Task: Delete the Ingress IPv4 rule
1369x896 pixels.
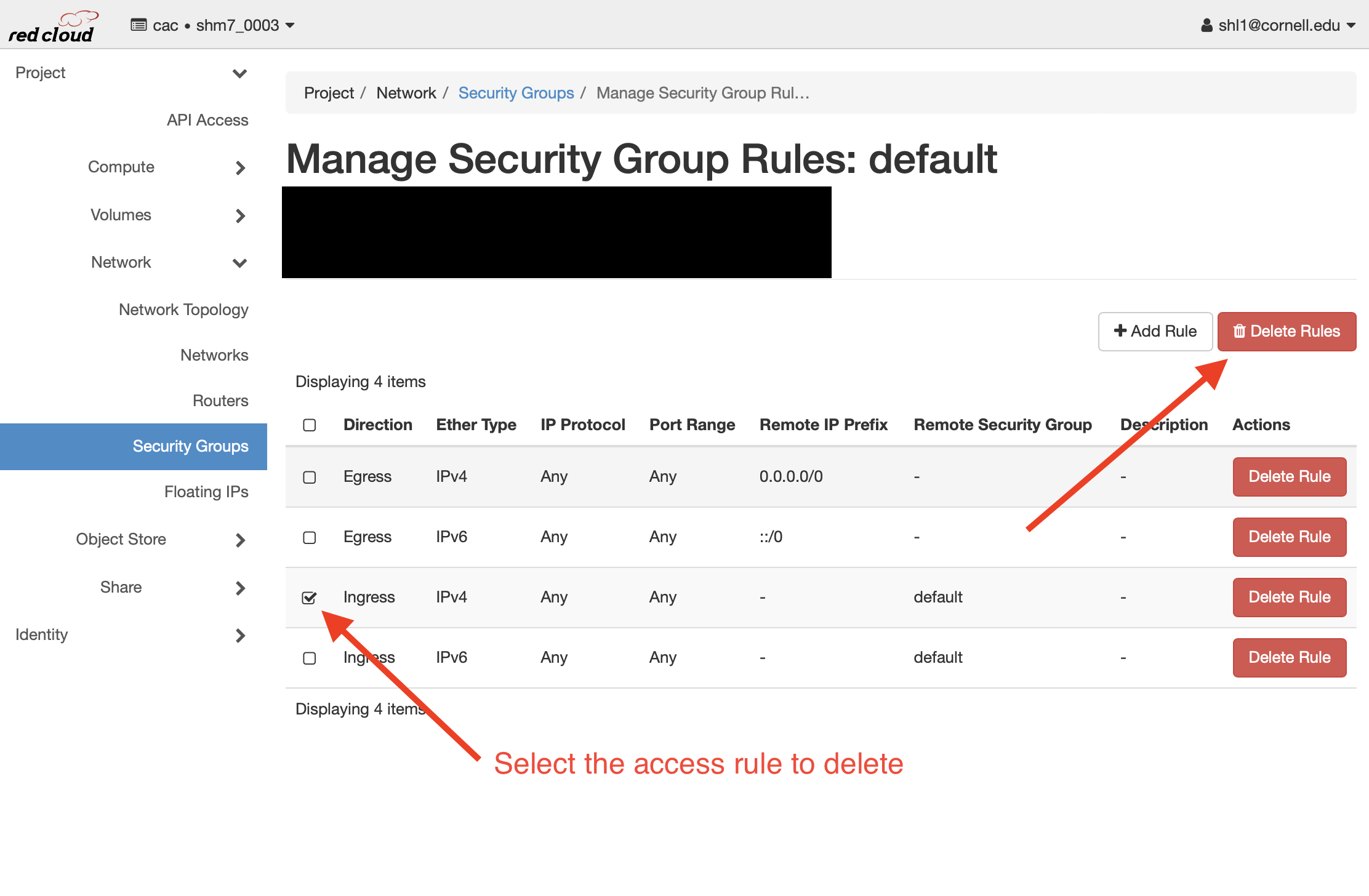Action: 1290,597
